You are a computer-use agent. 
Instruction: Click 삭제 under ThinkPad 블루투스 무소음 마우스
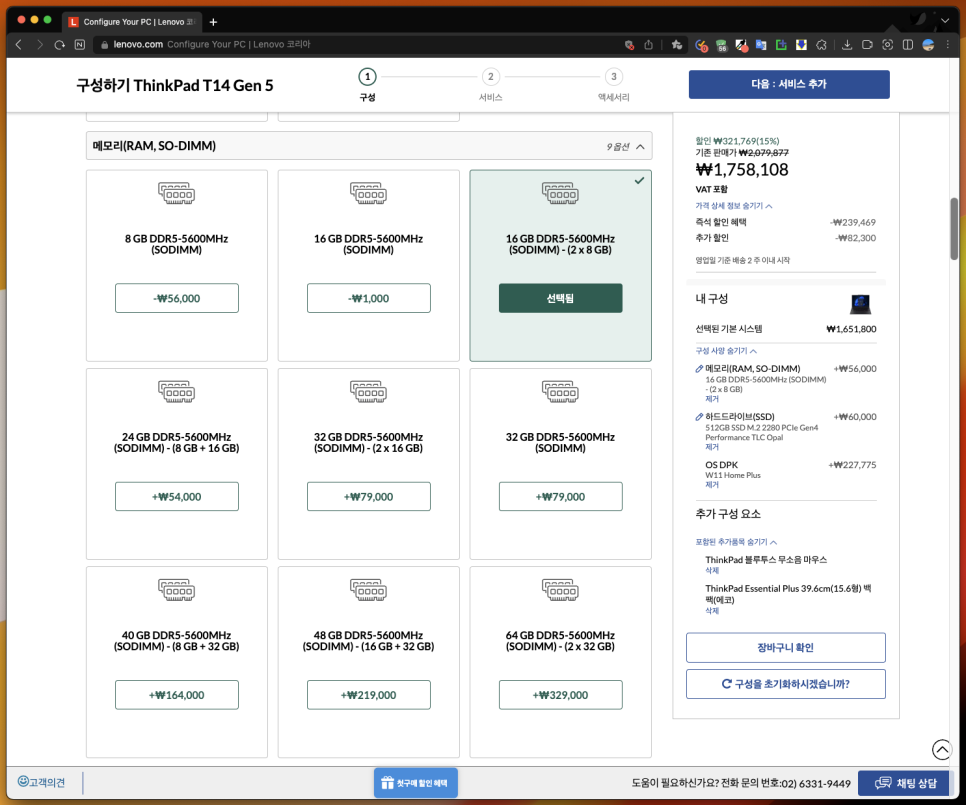[x=712, y=571]
